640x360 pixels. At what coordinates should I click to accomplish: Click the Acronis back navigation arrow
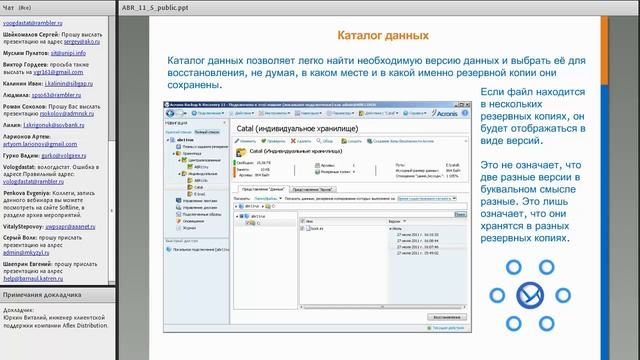coord(171,113)
